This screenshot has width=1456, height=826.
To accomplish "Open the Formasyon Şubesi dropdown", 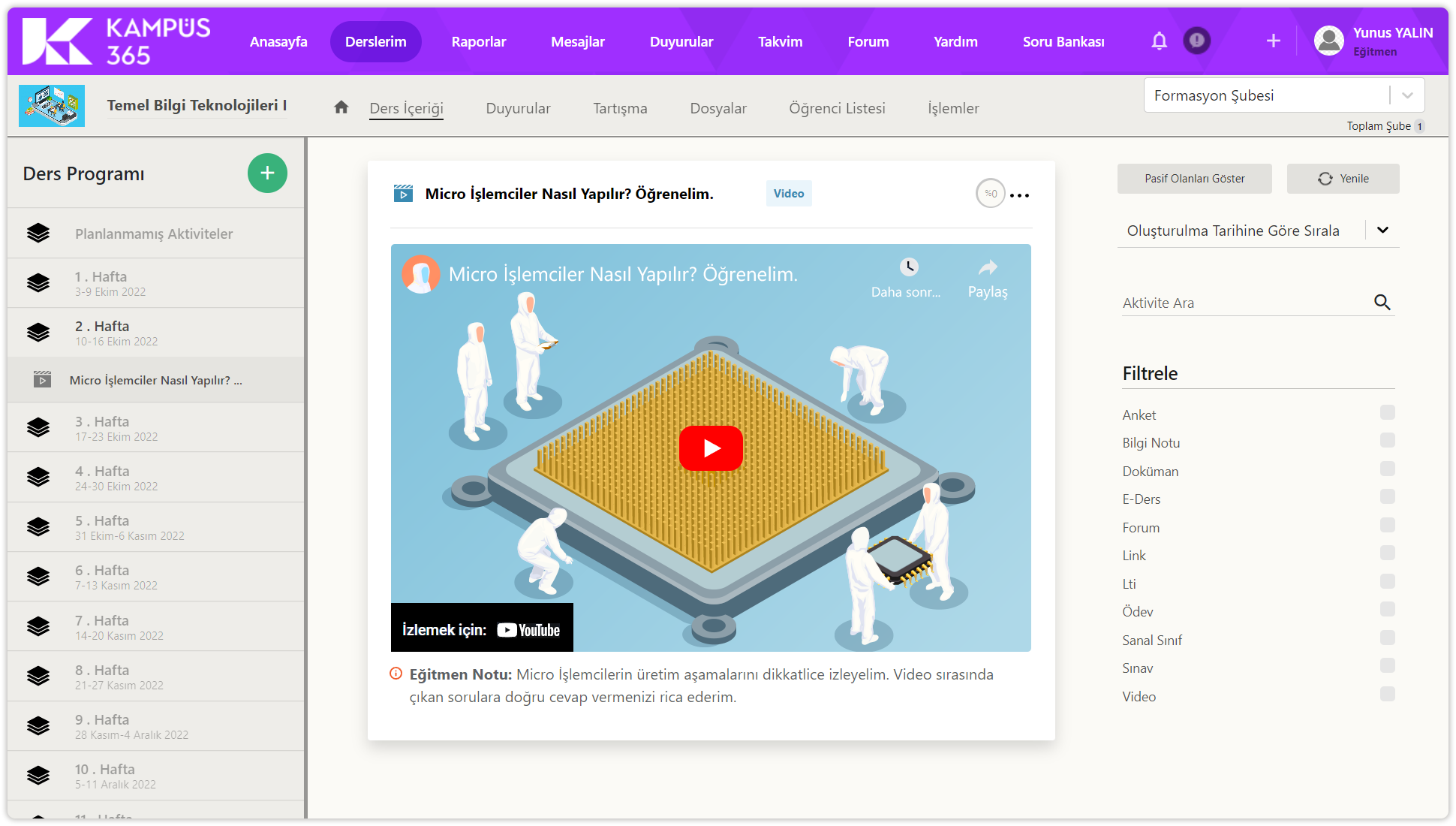I will [1407, 95].
